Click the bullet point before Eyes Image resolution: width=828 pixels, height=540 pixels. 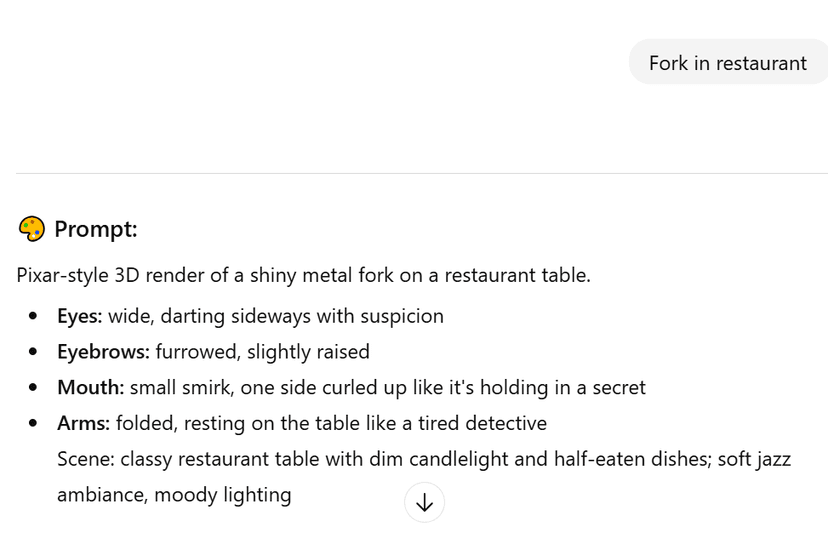(33, 316)
